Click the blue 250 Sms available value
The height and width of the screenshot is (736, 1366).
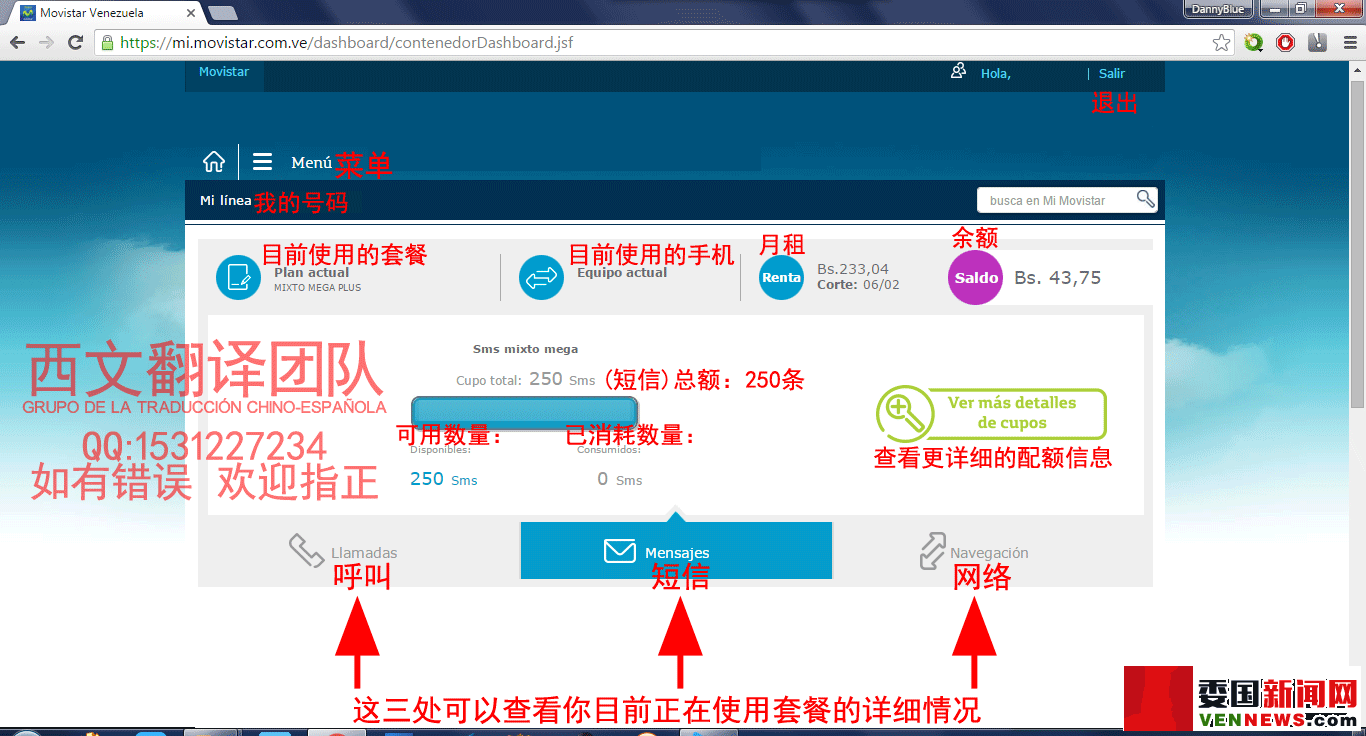point(443,479)
